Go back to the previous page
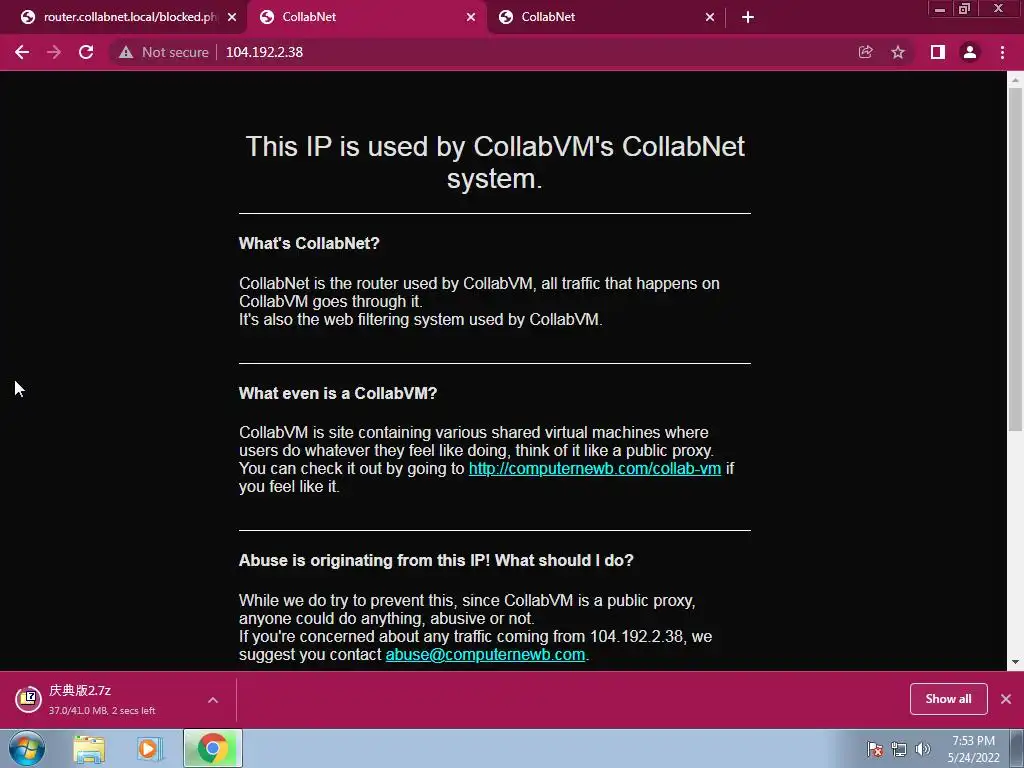The height and width of the screenshot is (768, 1024). 22,52
